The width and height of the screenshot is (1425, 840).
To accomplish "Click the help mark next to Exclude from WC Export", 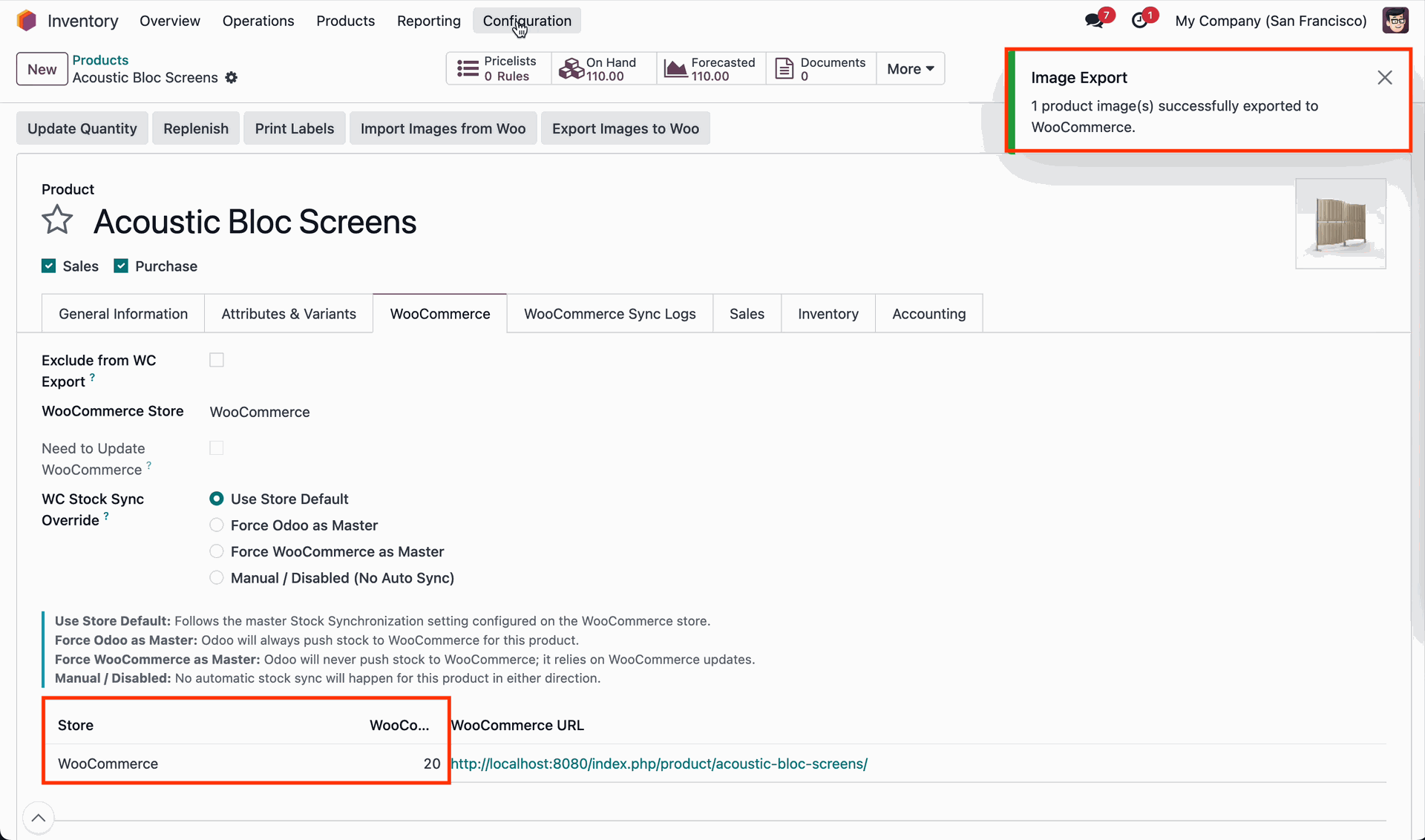I will pos(93,378).
